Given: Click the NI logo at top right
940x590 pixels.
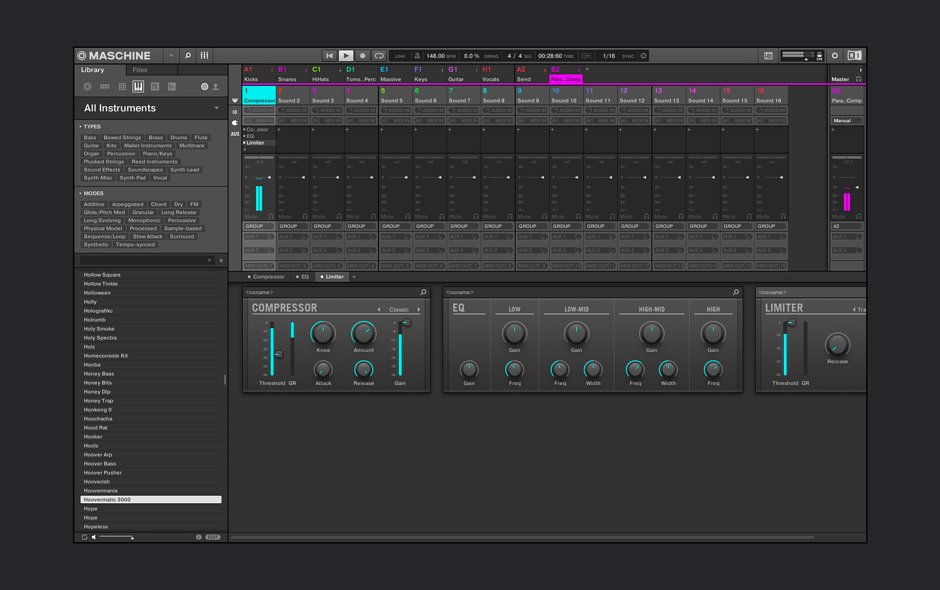Looking at the screenshot, I should coord(854,56).
